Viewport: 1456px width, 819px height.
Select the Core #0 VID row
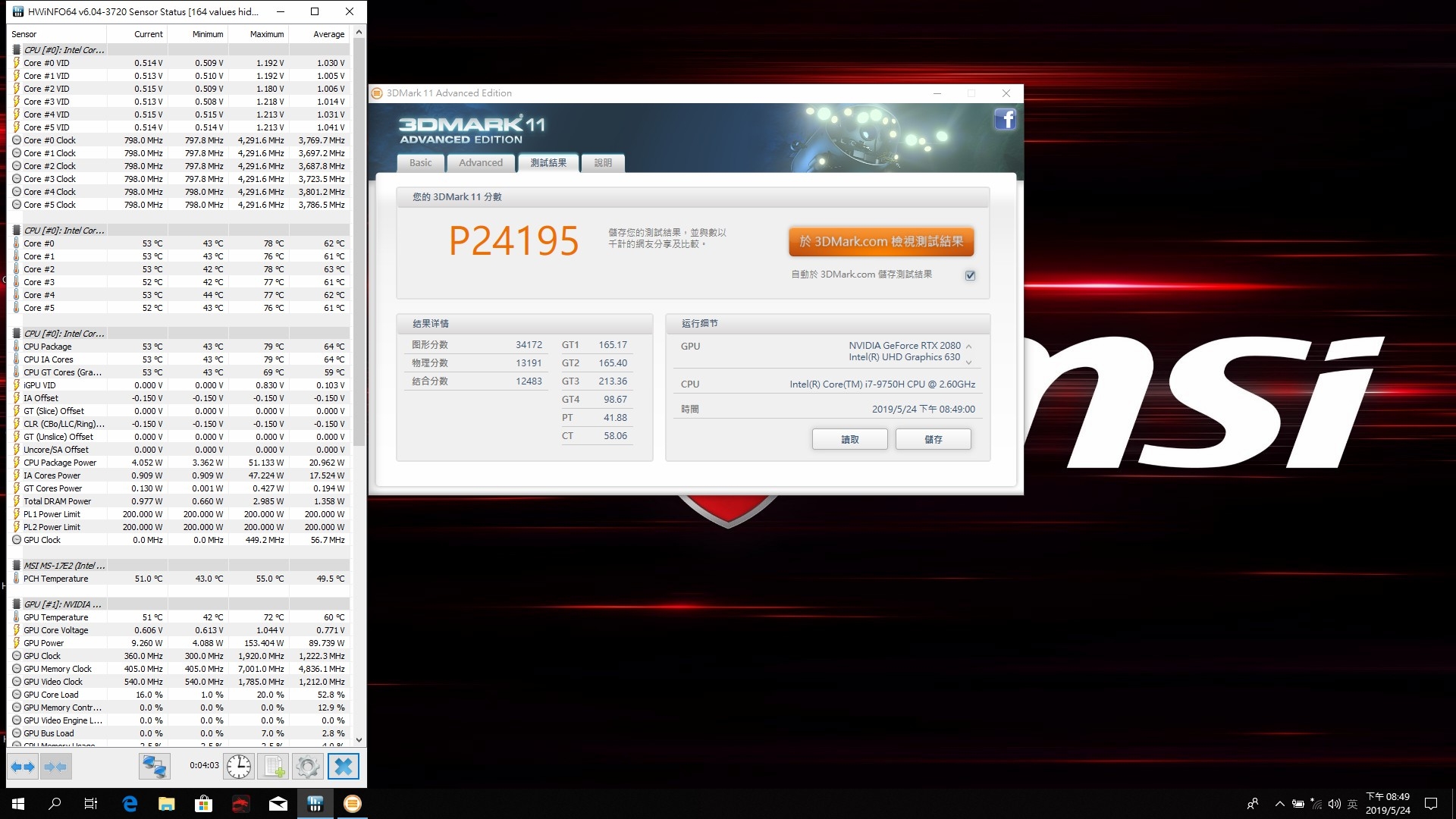click(x=179, y=63)
